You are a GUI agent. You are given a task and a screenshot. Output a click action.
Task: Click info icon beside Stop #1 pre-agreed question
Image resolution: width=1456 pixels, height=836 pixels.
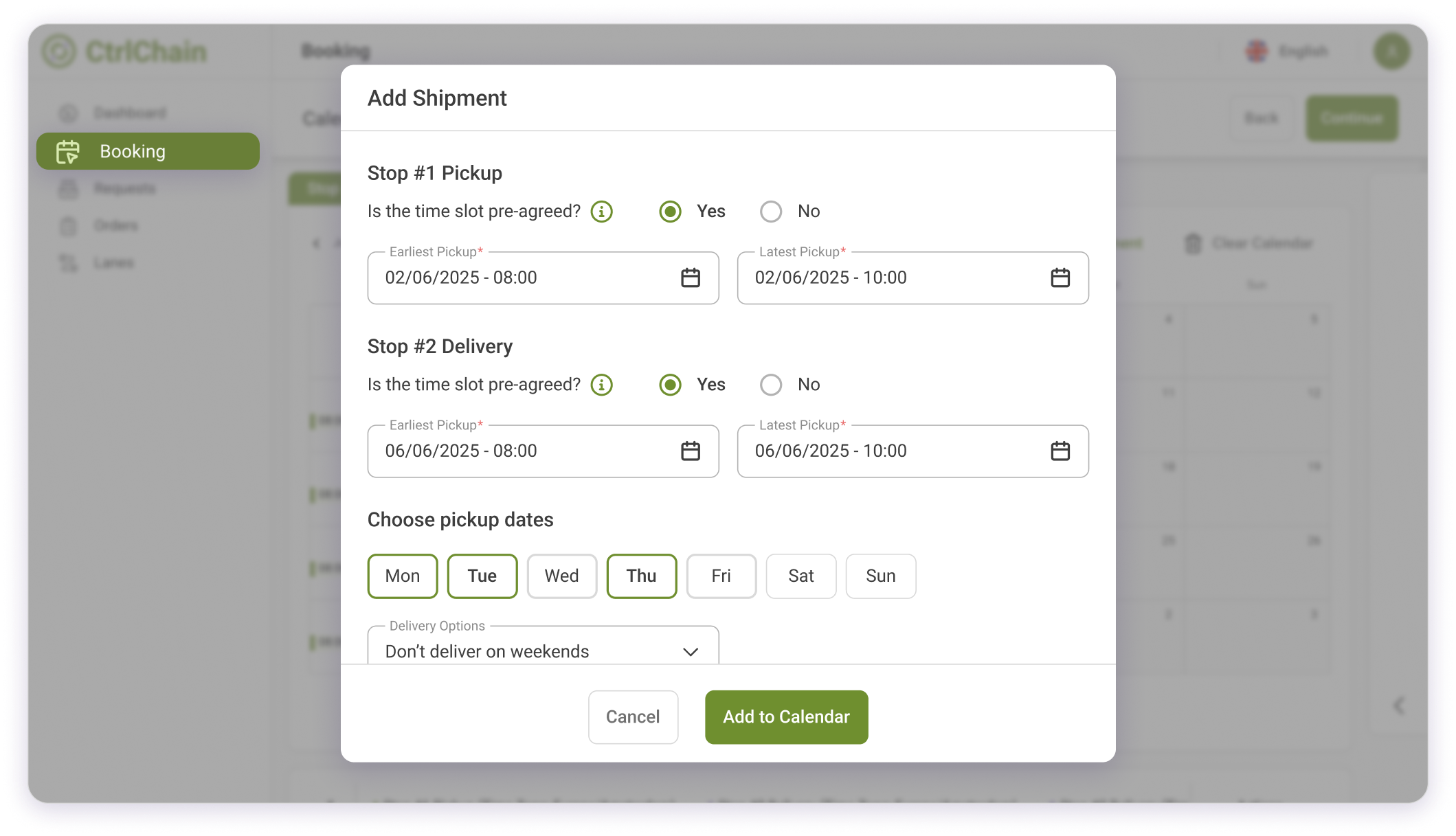(x=602, y=212)
